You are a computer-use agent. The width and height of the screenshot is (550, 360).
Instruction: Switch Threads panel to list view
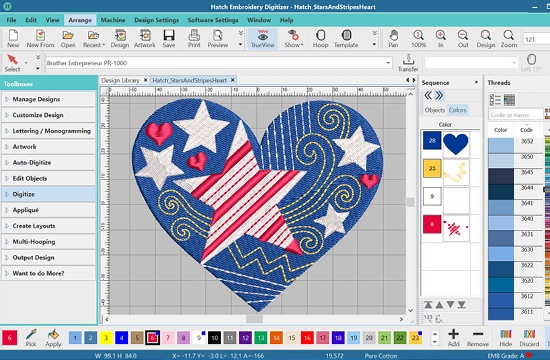495,100
